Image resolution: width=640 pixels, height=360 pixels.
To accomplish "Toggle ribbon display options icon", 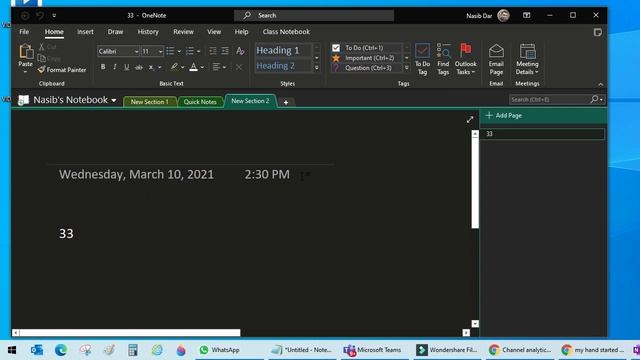I will [x=527, y=16].
